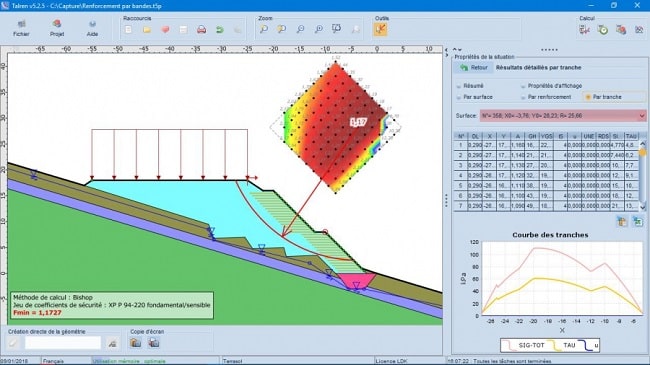Click the third Calcul icon with red mark
The width and height of the screenshot is (650, 365).
pyautogui.click(x=621, y=29)
